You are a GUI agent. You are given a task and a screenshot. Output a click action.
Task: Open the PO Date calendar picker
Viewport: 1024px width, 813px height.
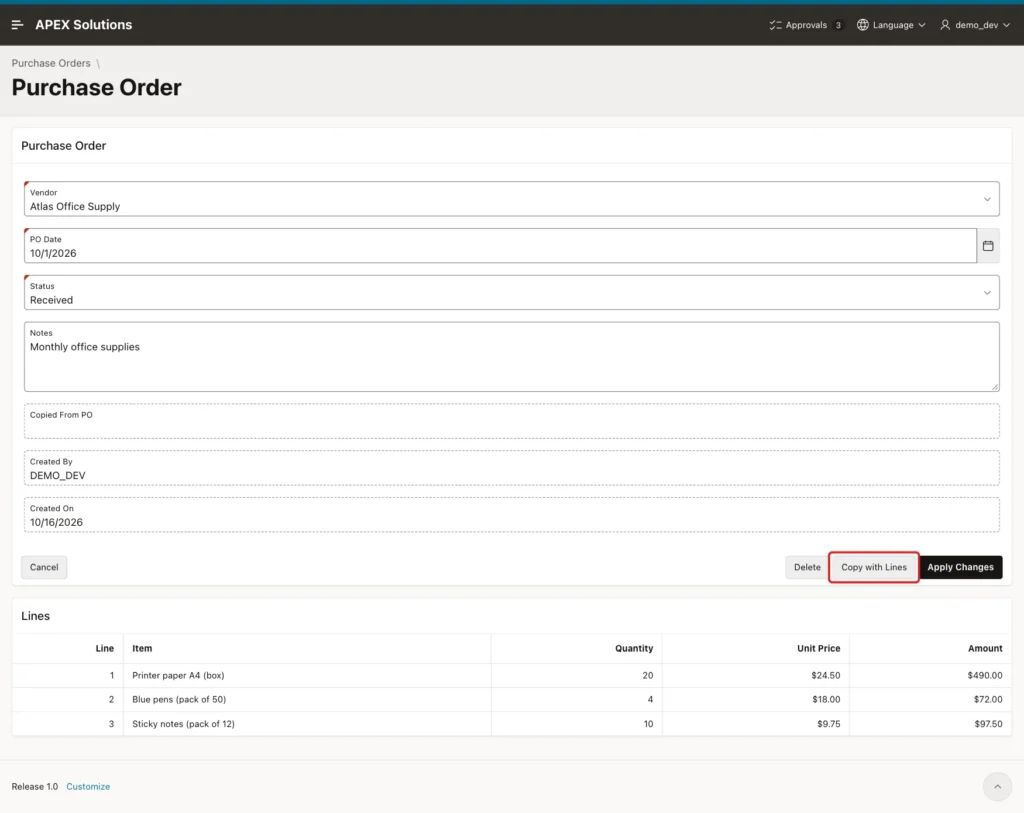point(988,246)
